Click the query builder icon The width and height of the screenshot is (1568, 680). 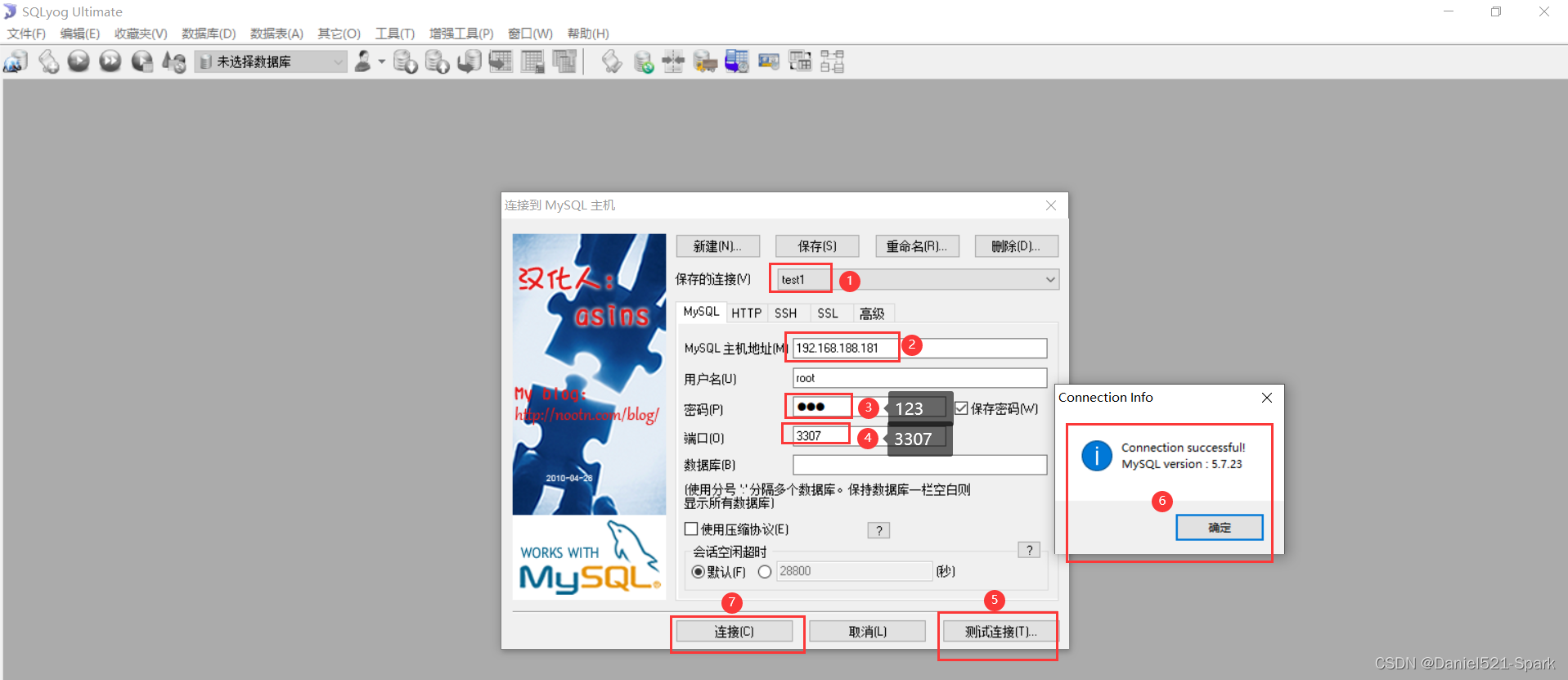pos(800,61)
